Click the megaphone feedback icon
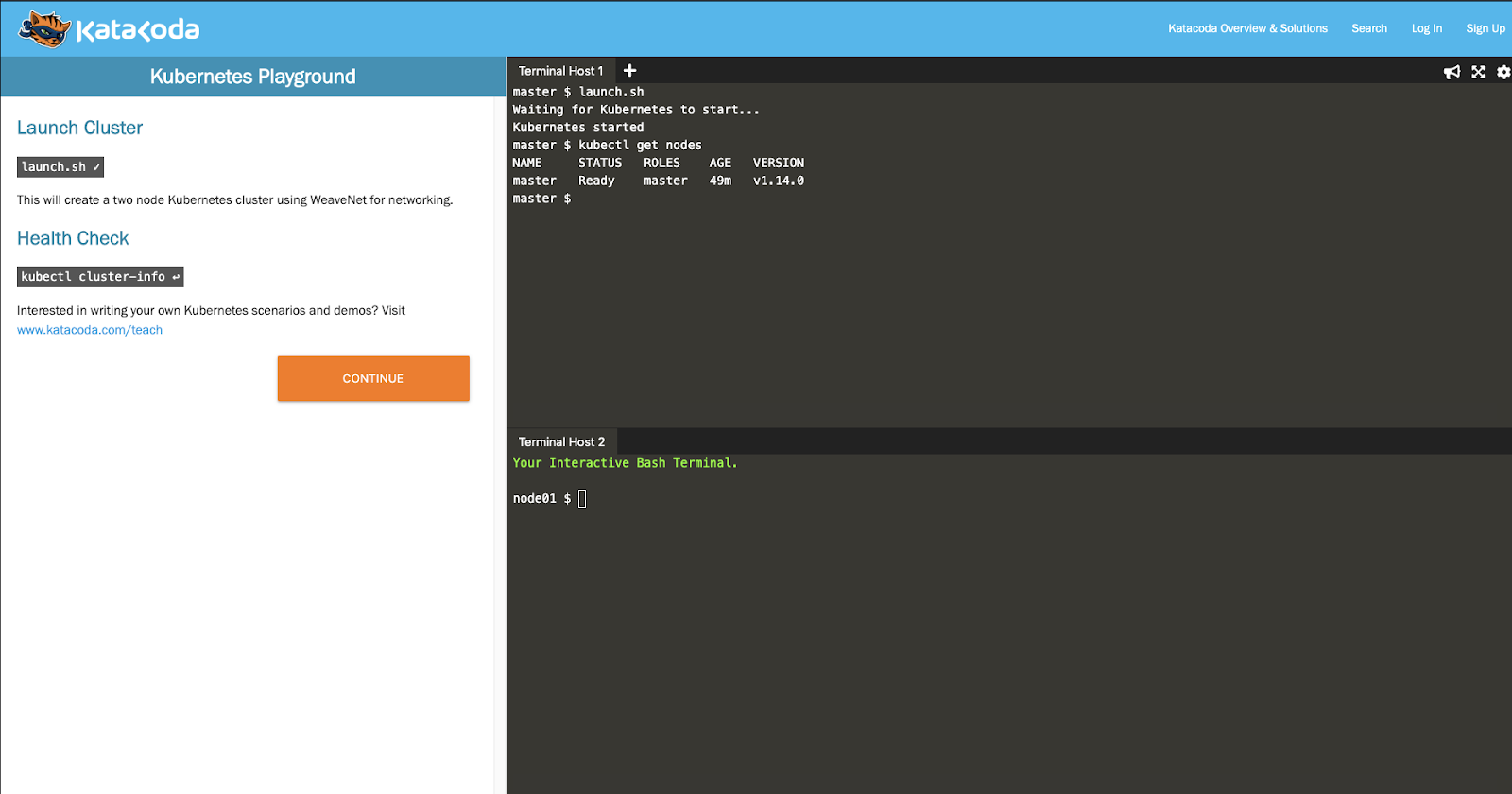This screenshot has height=794, width=1512. click(1452, 72)
